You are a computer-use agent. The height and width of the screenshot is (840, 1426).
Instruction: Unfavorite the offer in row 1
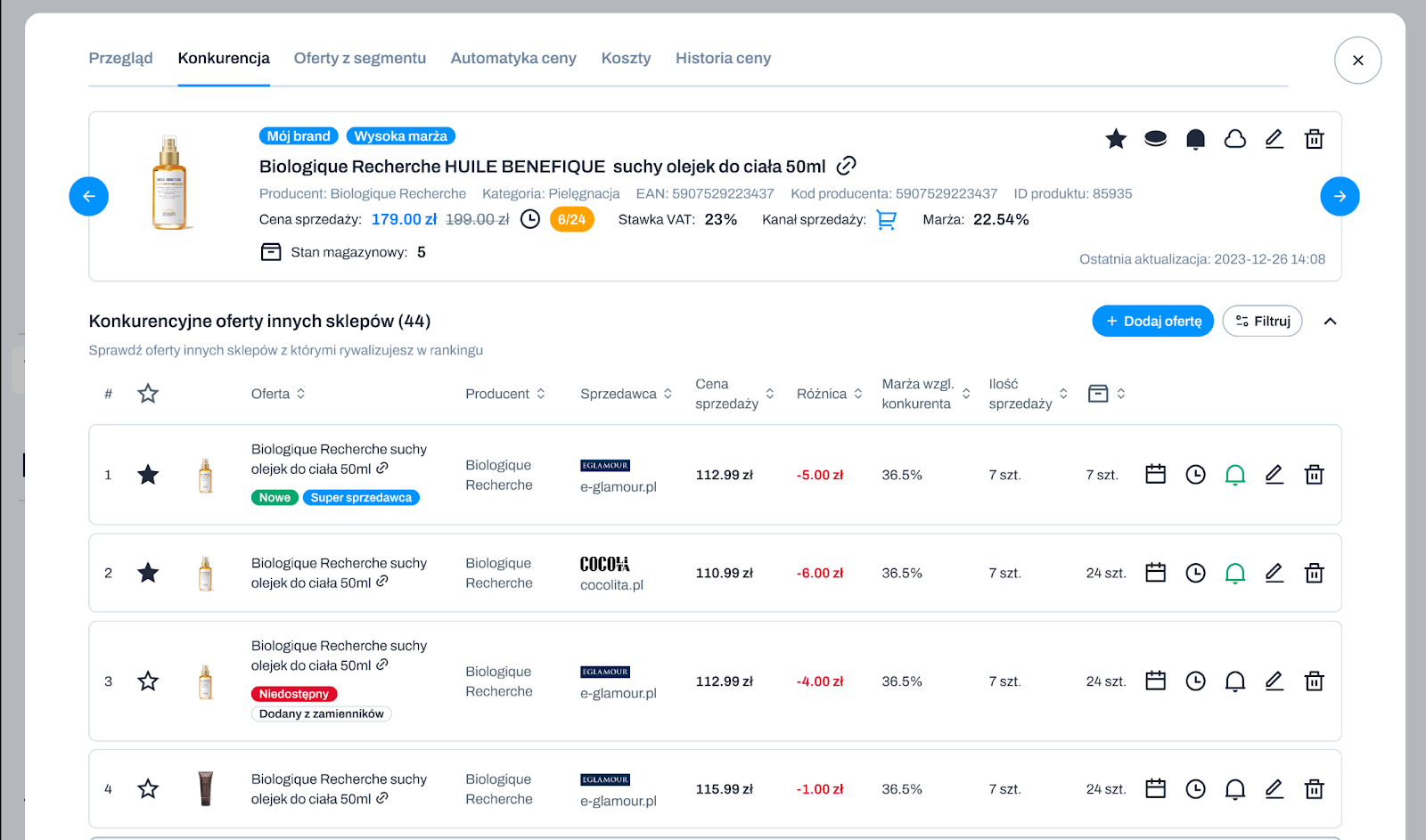[x=148, y=475]
